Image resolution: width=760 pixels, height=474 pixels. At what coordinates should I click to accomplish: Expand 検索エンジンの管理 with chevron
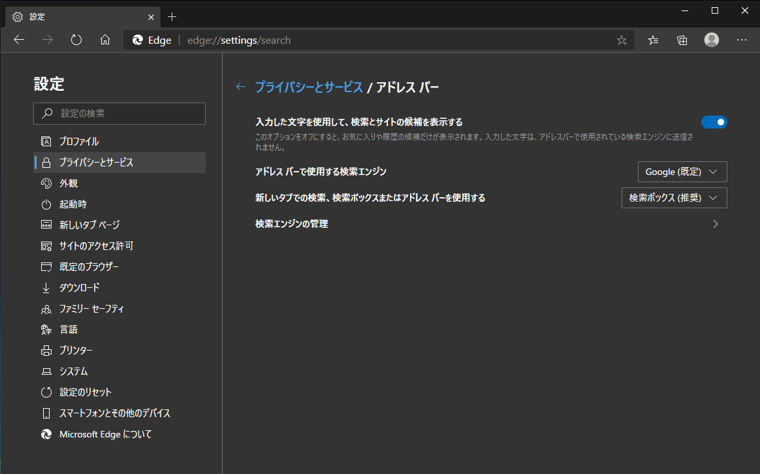pyautogui.click(x=715, y=224)
